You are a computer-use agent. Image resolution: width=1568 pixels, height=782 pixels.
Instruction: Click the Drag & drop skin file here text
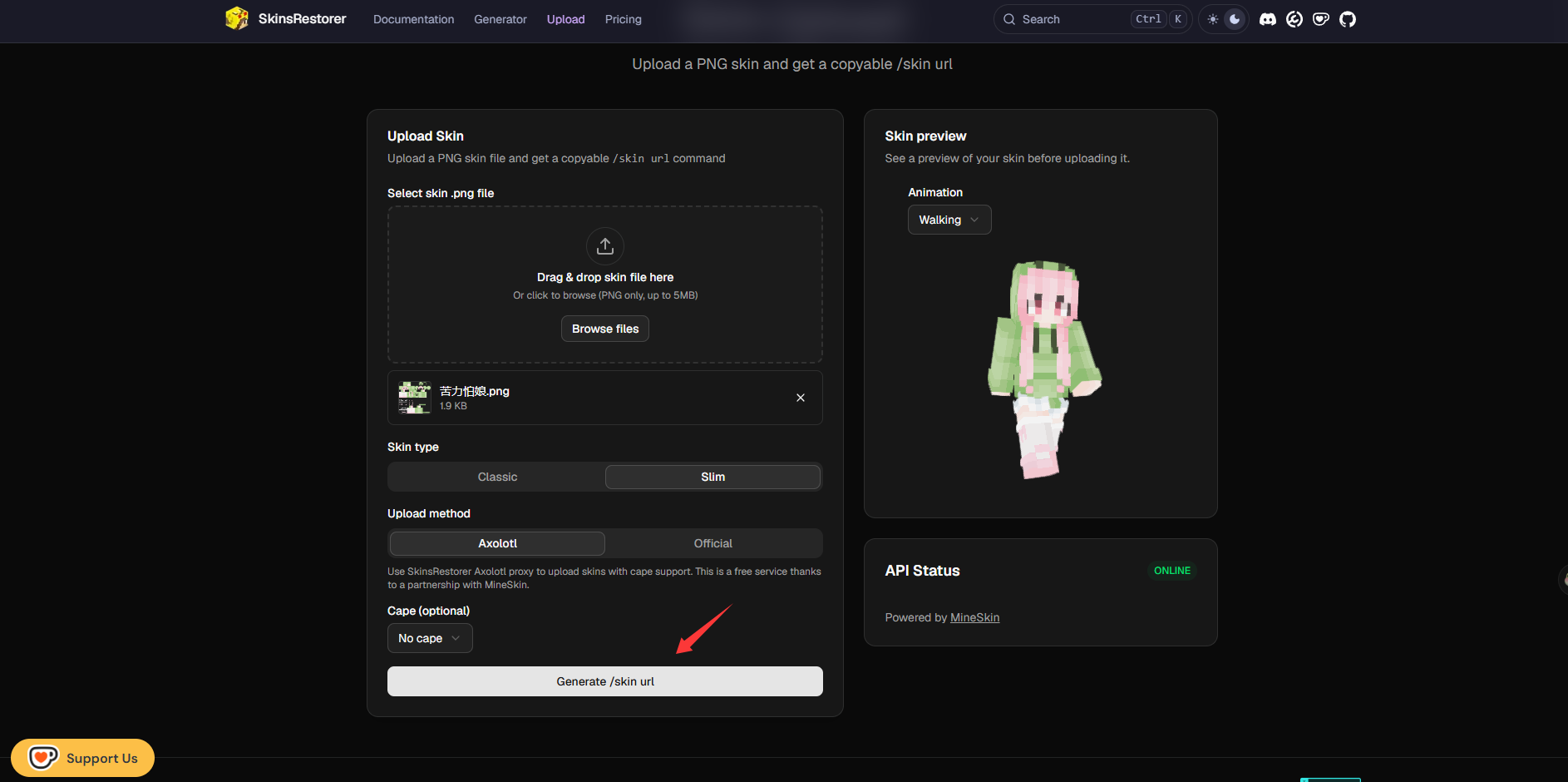[x=605, y=277]
